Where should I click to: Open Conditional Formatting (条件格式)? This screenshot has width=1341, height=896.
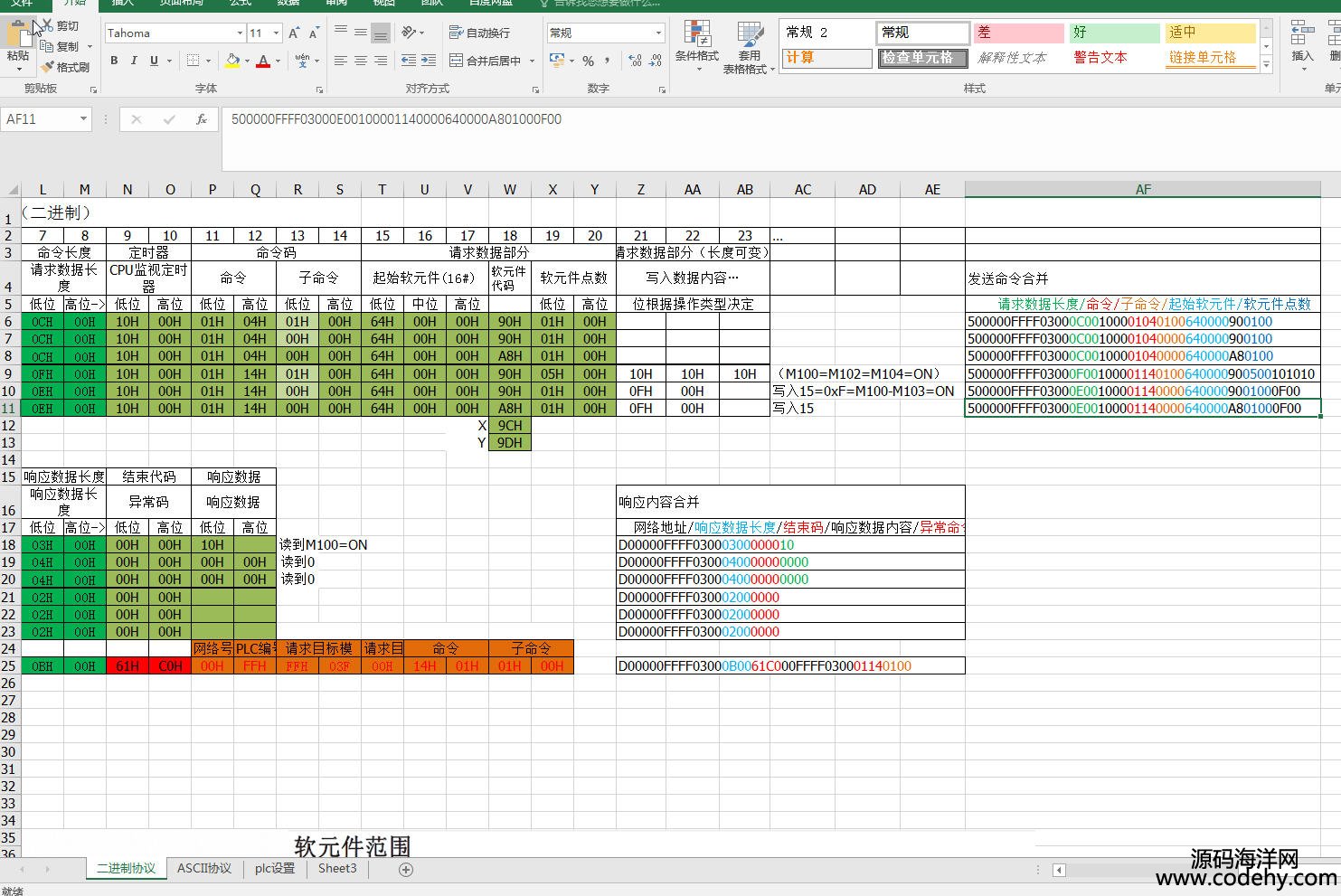point(696,47)
